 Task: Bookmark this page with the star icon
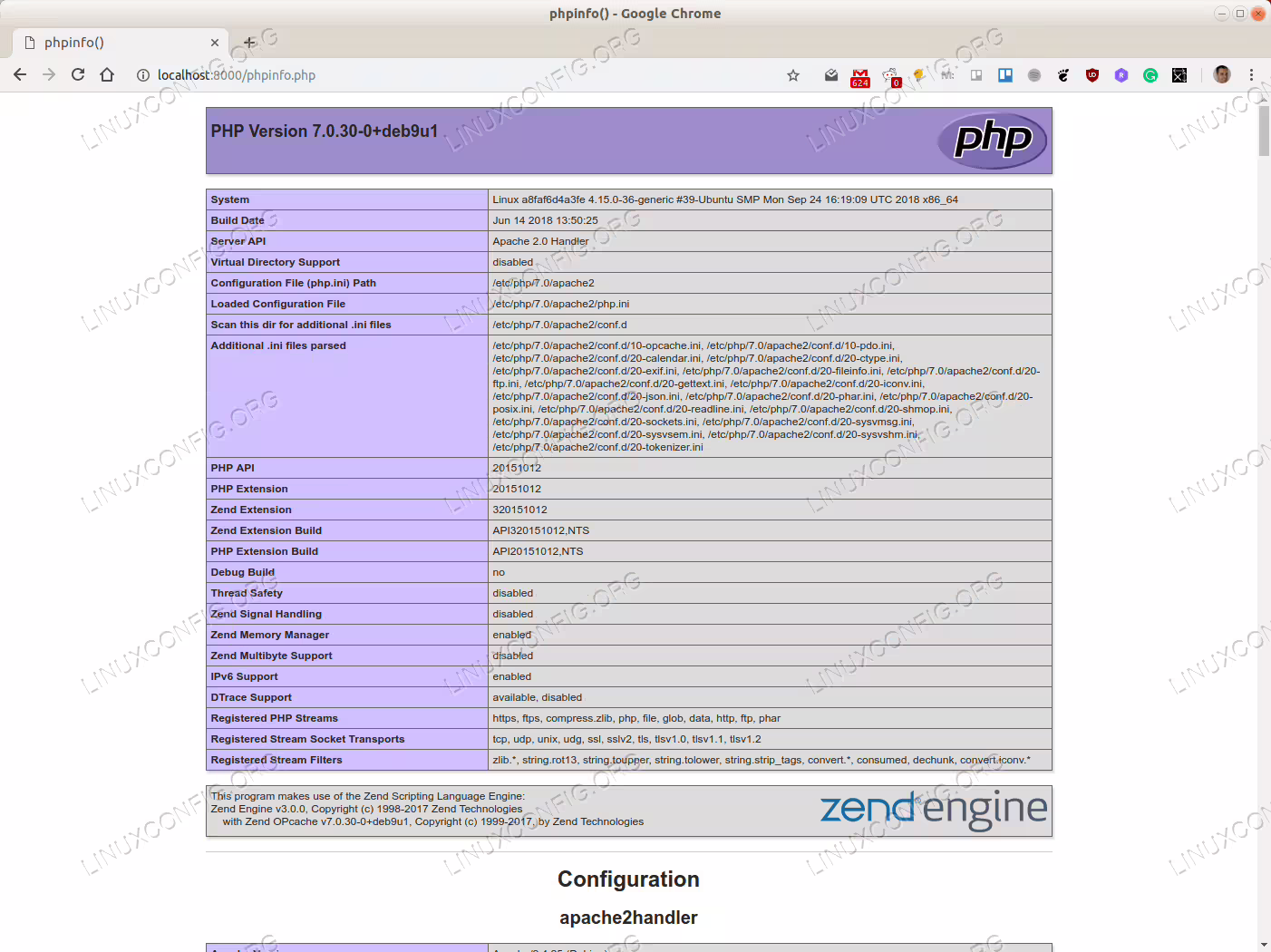click(x=793, y=75)
